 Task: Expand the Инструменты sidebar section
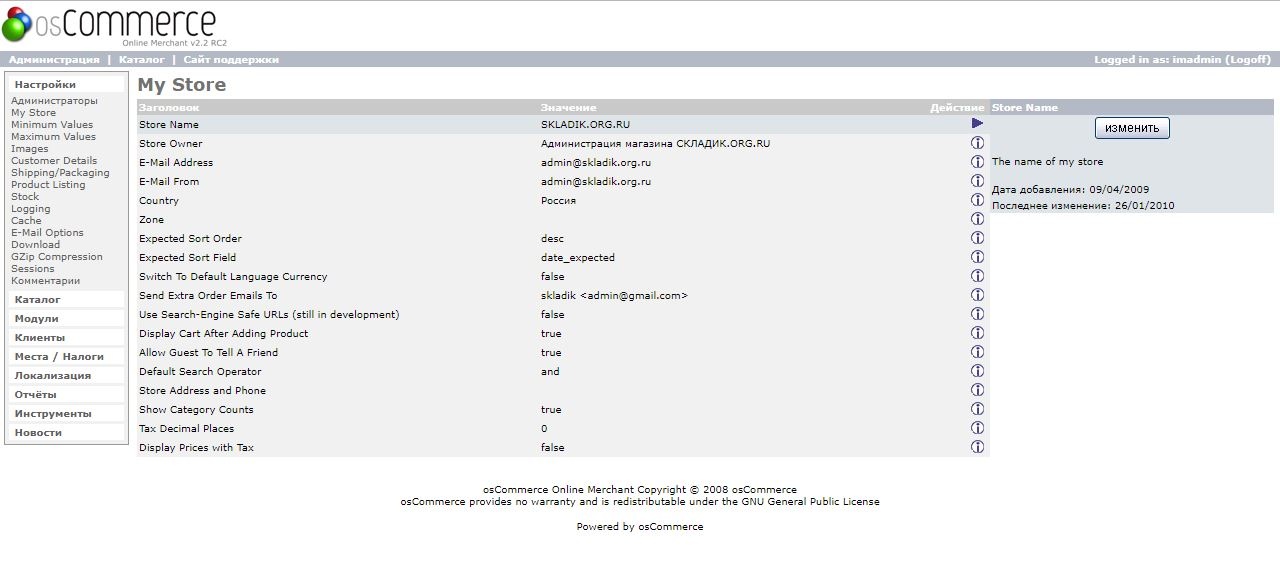(52, 414)
